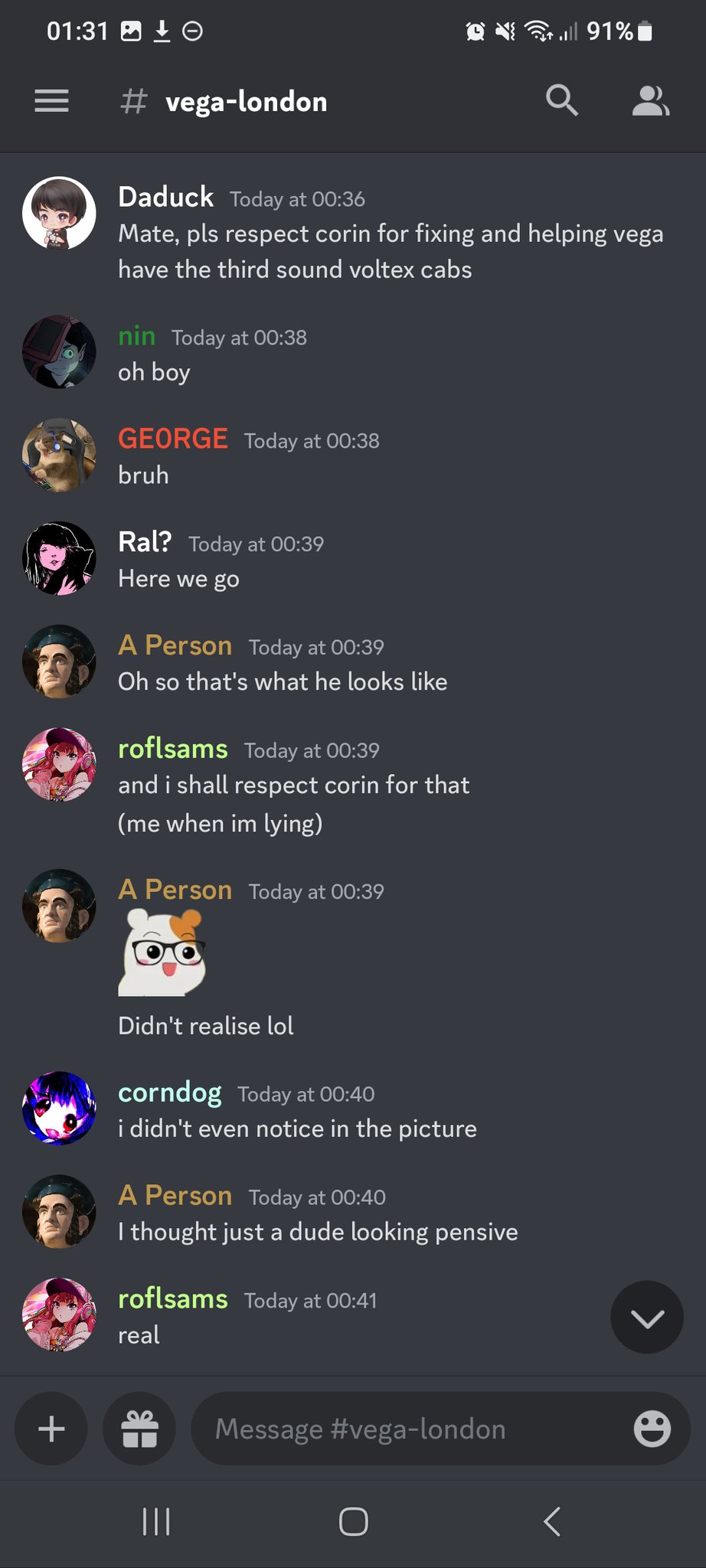This screenshot has height=1568, width=706.
Task: Tap the GEORGE username
Action: coord(173,439)
